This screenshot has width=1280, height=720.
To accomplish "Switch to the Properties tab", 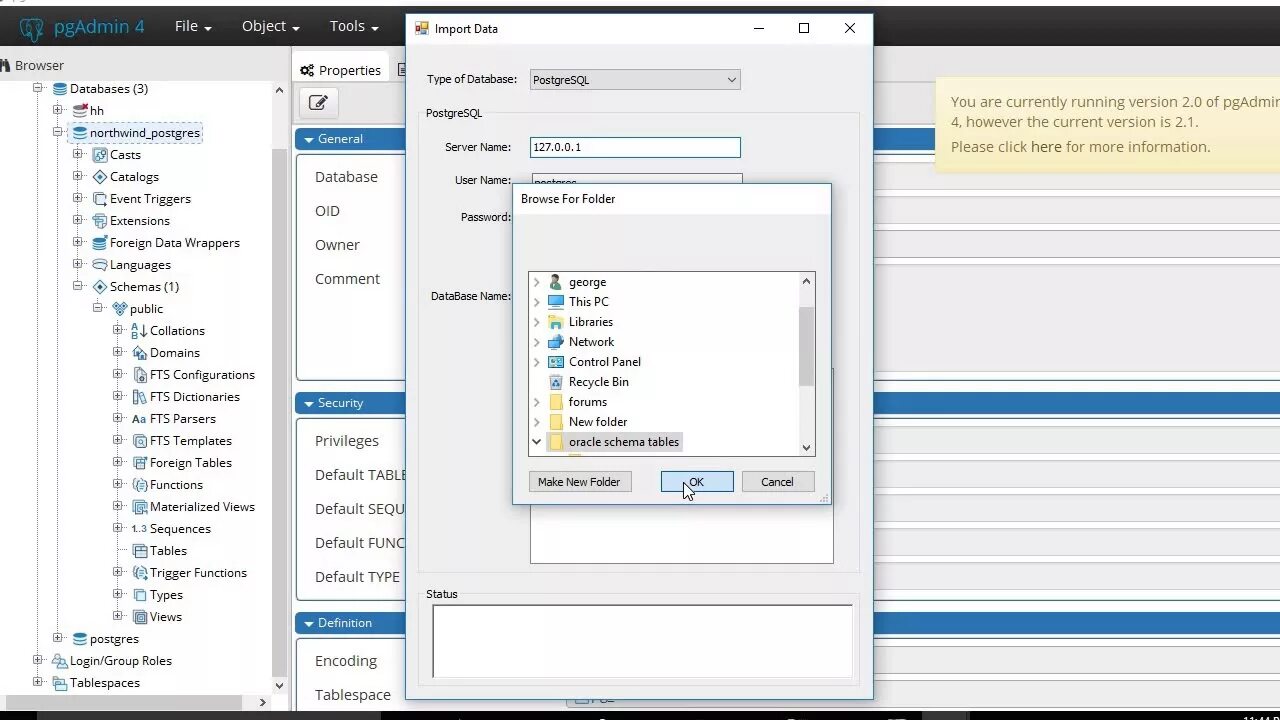I will [x=340, y=70].
